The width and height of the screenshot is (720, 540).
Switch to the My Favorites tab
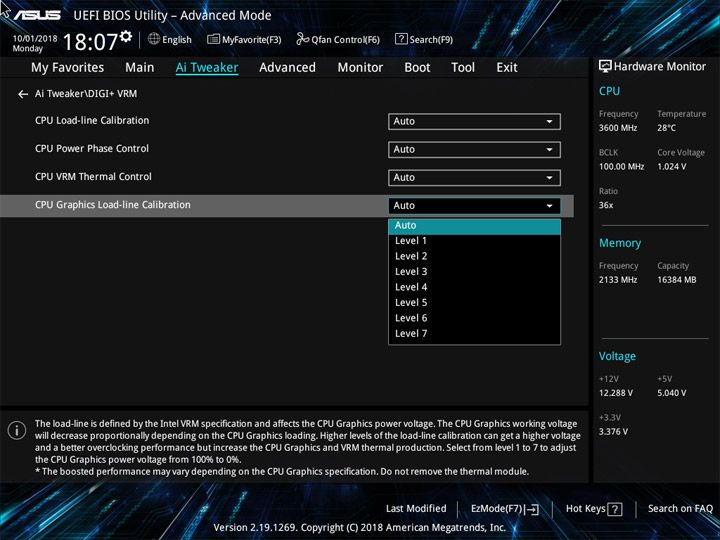(68, 68)
